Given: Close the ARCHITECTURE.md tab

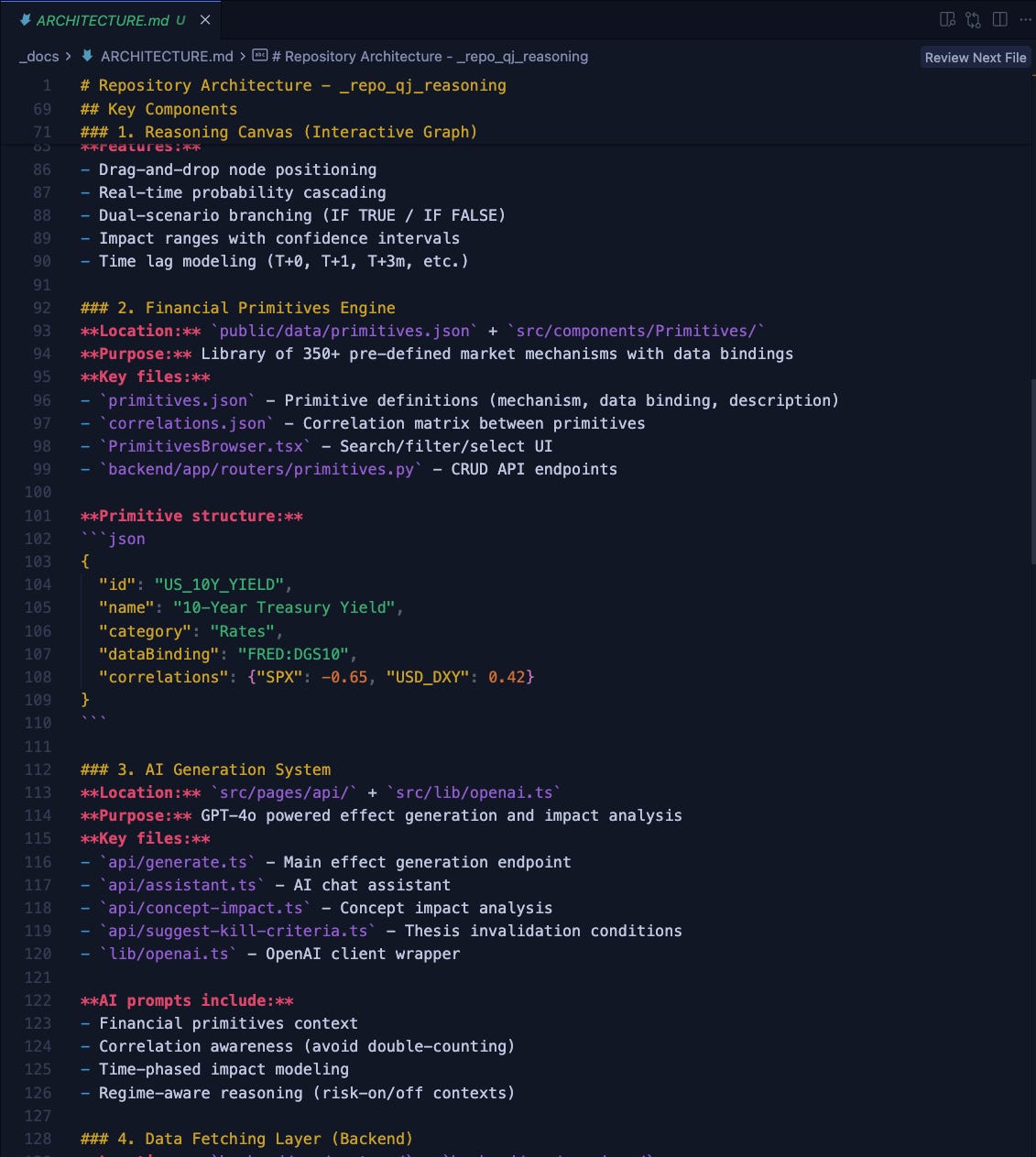Looking at the screenshot, I should (205, 20).
